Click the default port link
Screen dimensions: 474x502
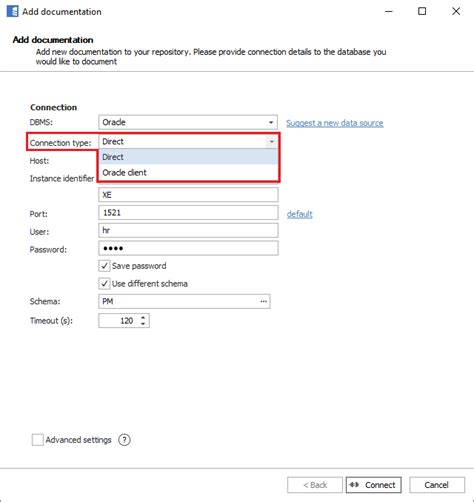(300, 214)
